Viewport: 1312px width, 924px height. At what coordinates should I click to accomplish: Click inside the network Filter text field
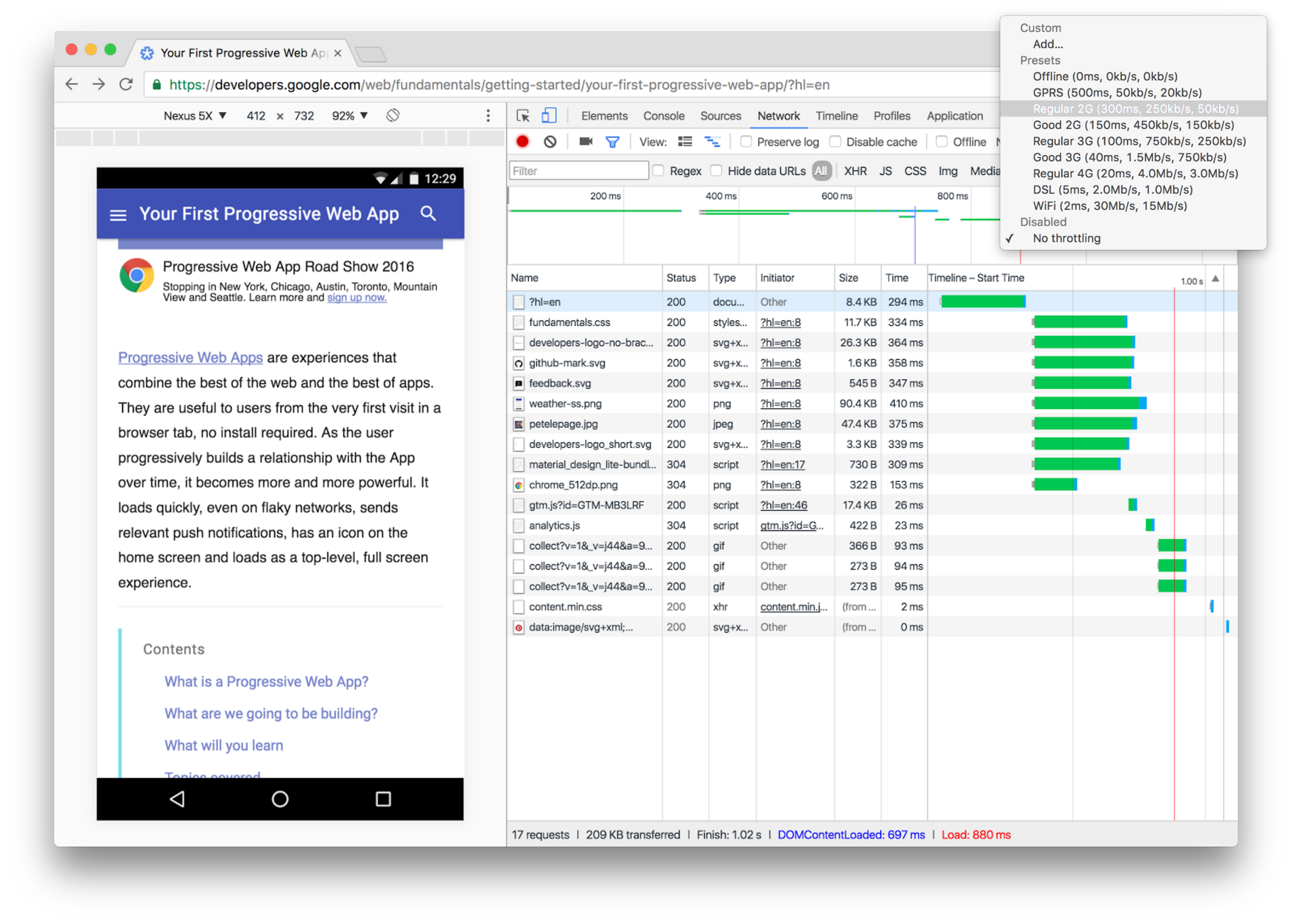(579, 171)
